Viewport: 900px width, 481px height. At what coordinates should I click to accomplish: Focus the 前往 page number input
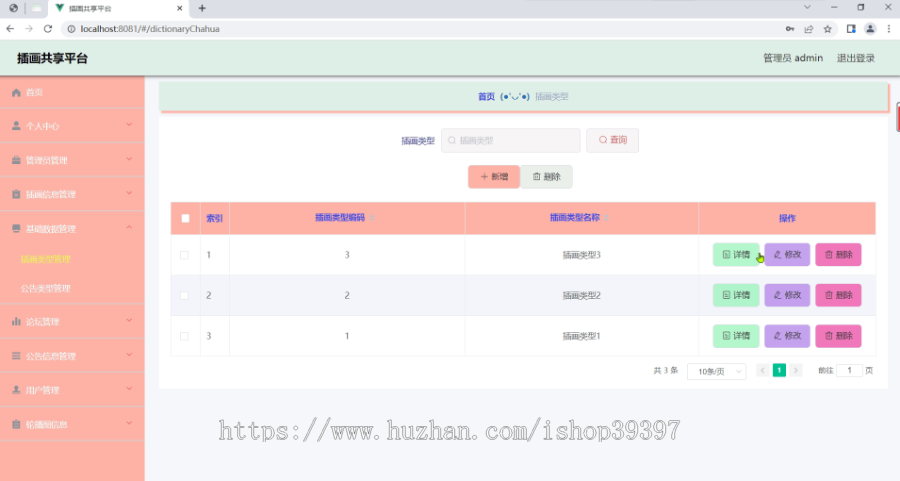(849, 370)
